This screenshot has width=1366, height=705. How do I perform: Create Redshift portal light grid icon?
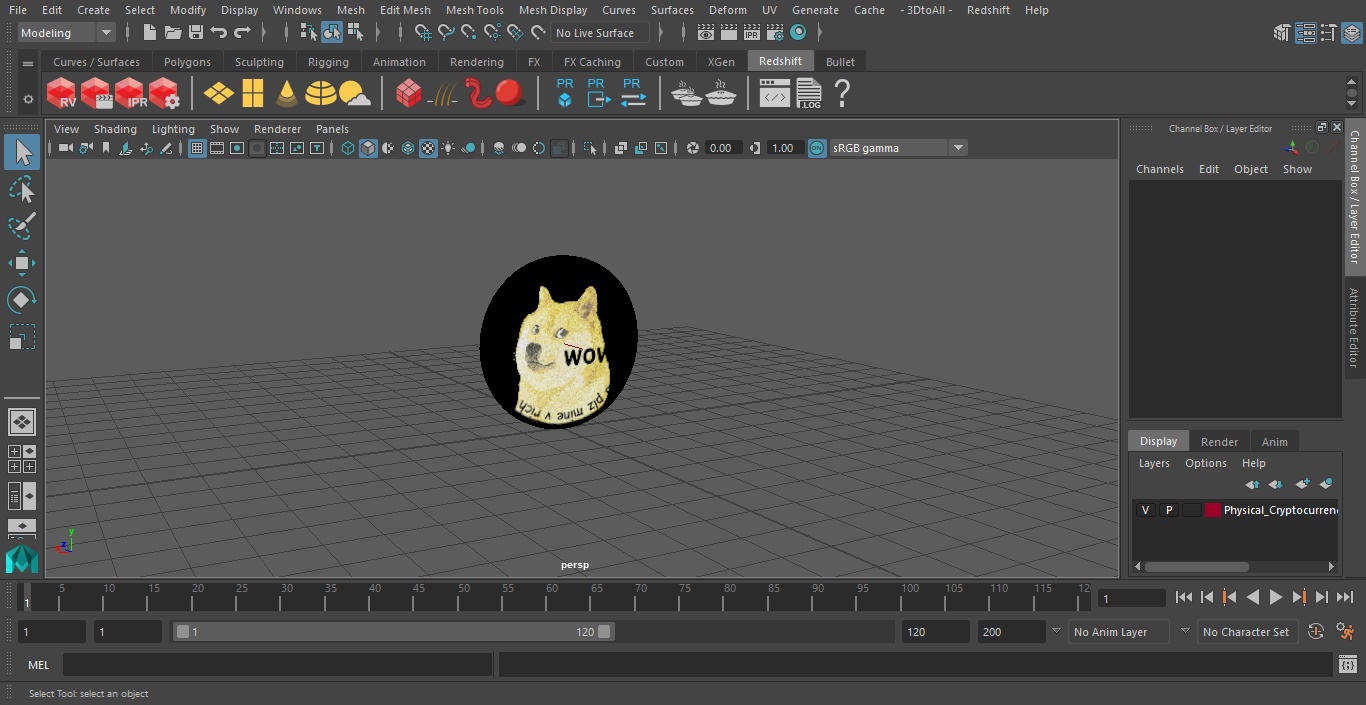coord(253,93)
